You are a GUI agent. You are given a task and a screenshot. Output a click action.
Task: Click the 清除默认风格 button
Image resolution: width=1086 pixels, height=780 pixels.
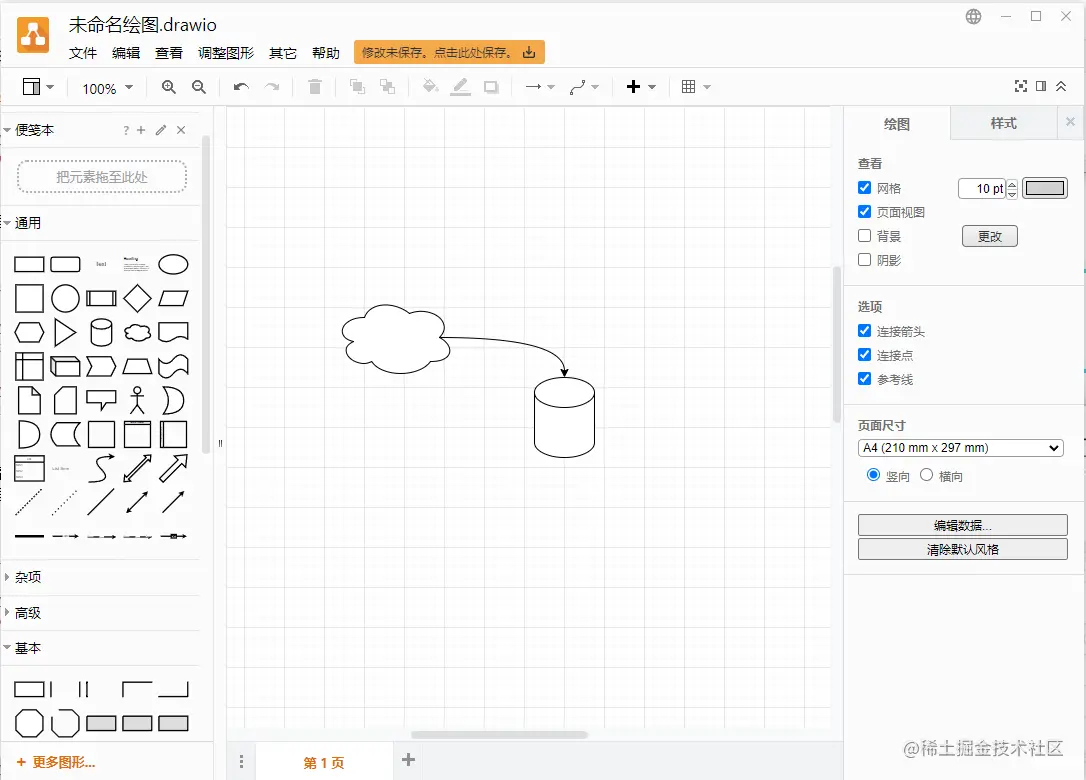pos(962,549)
